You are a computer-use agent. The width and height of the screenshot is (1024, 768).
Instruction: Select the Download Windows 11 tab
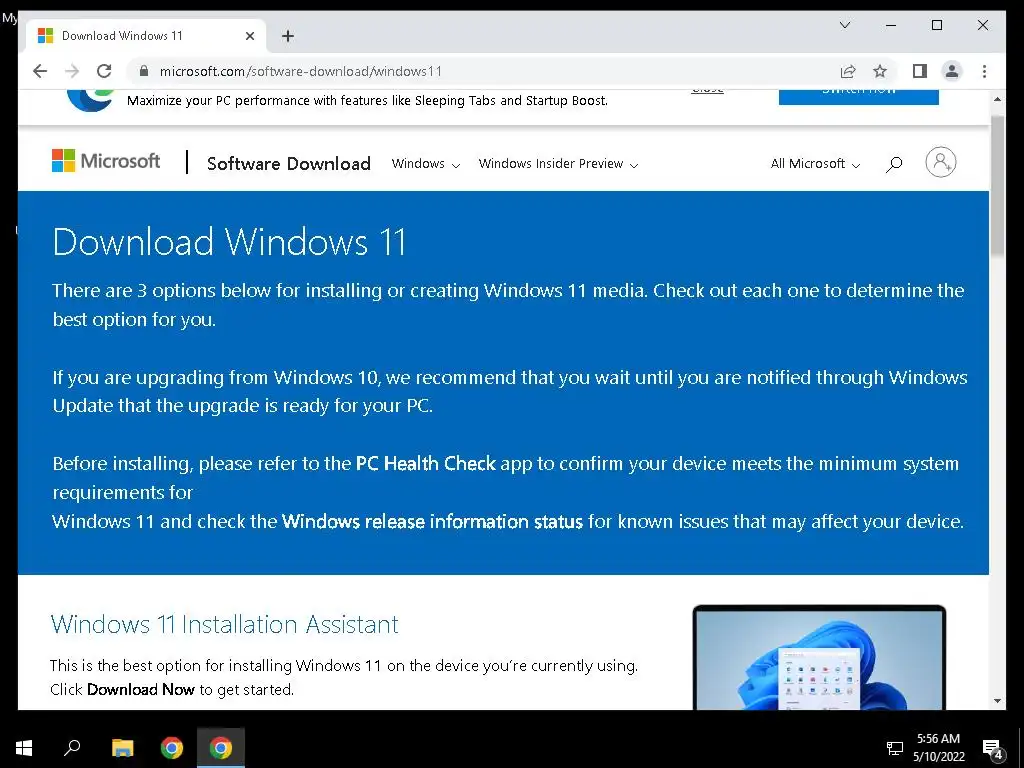point(145,36)
